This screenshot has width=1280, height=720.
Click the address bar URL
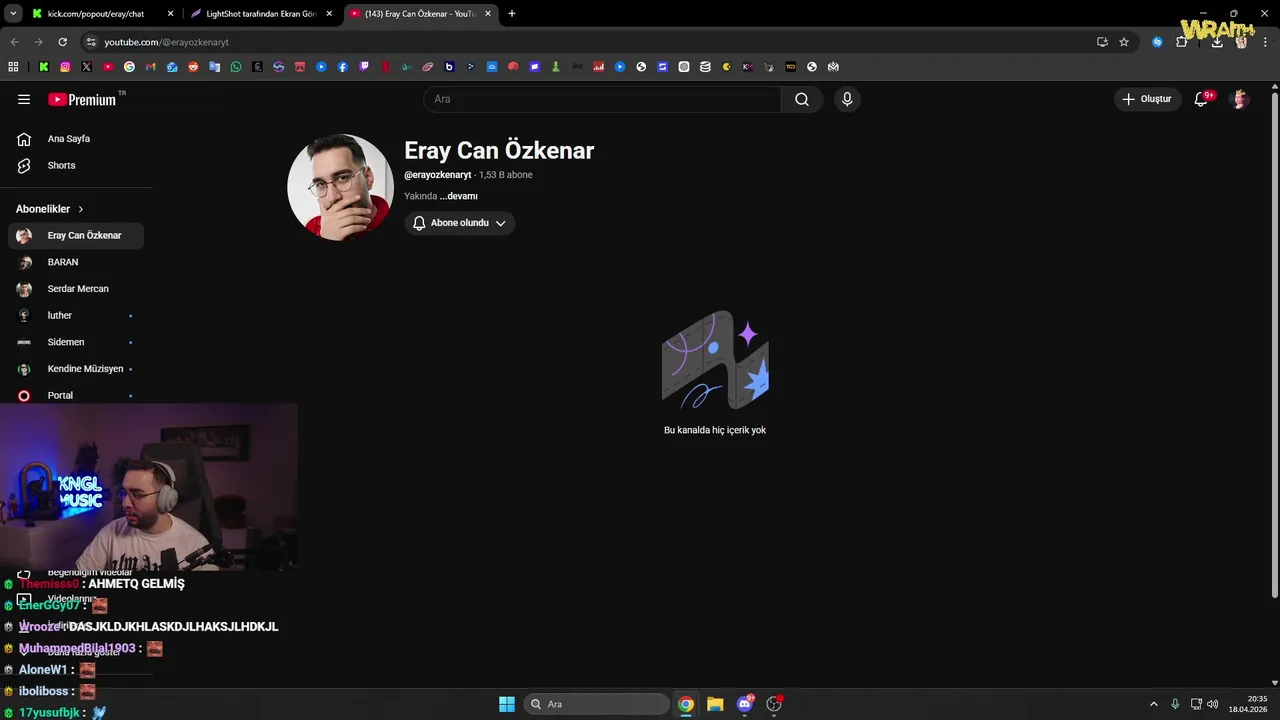click(167, 42)
